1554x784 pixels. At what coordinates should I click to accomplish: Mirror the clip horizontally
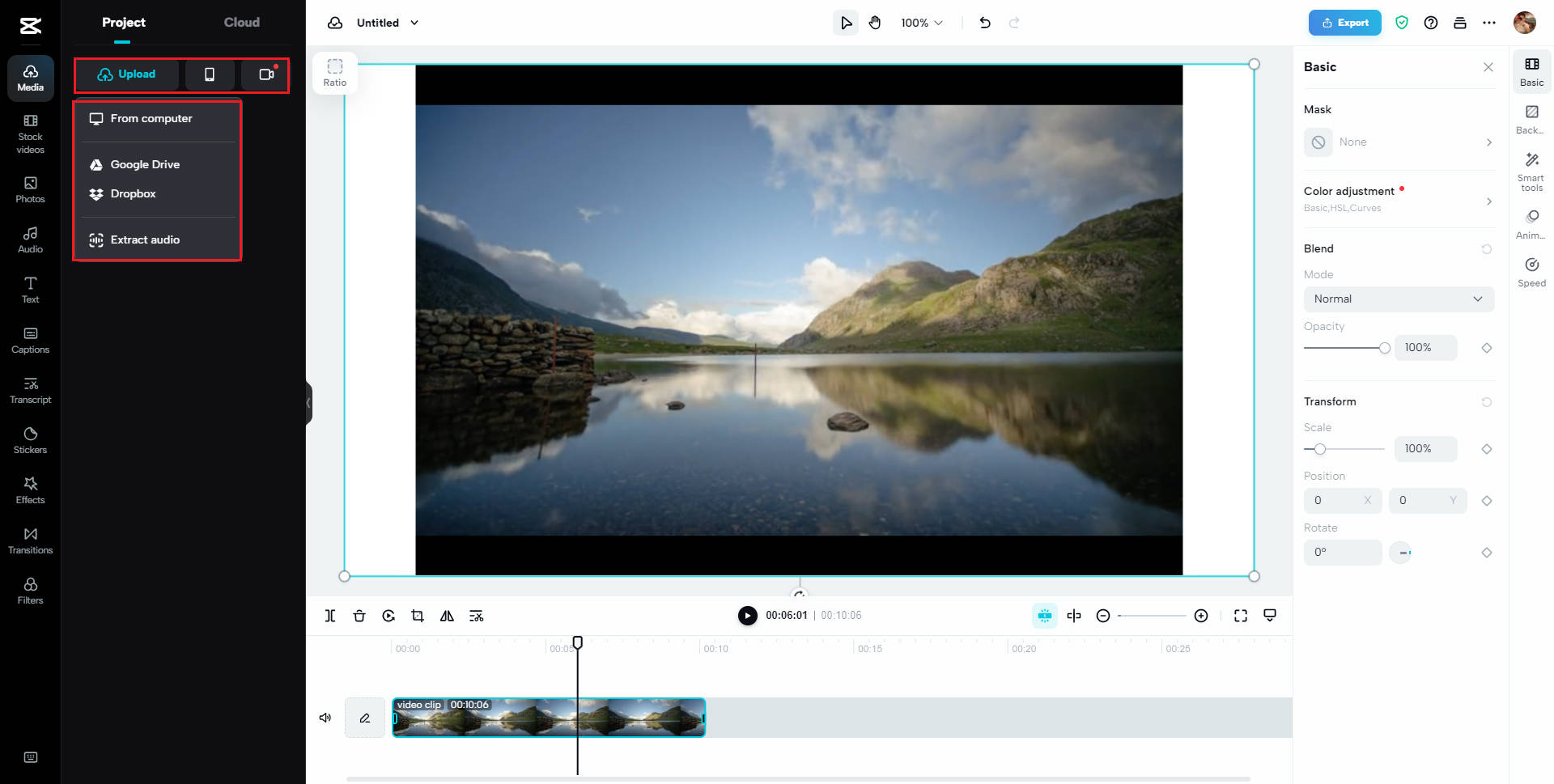pos(447,615)
